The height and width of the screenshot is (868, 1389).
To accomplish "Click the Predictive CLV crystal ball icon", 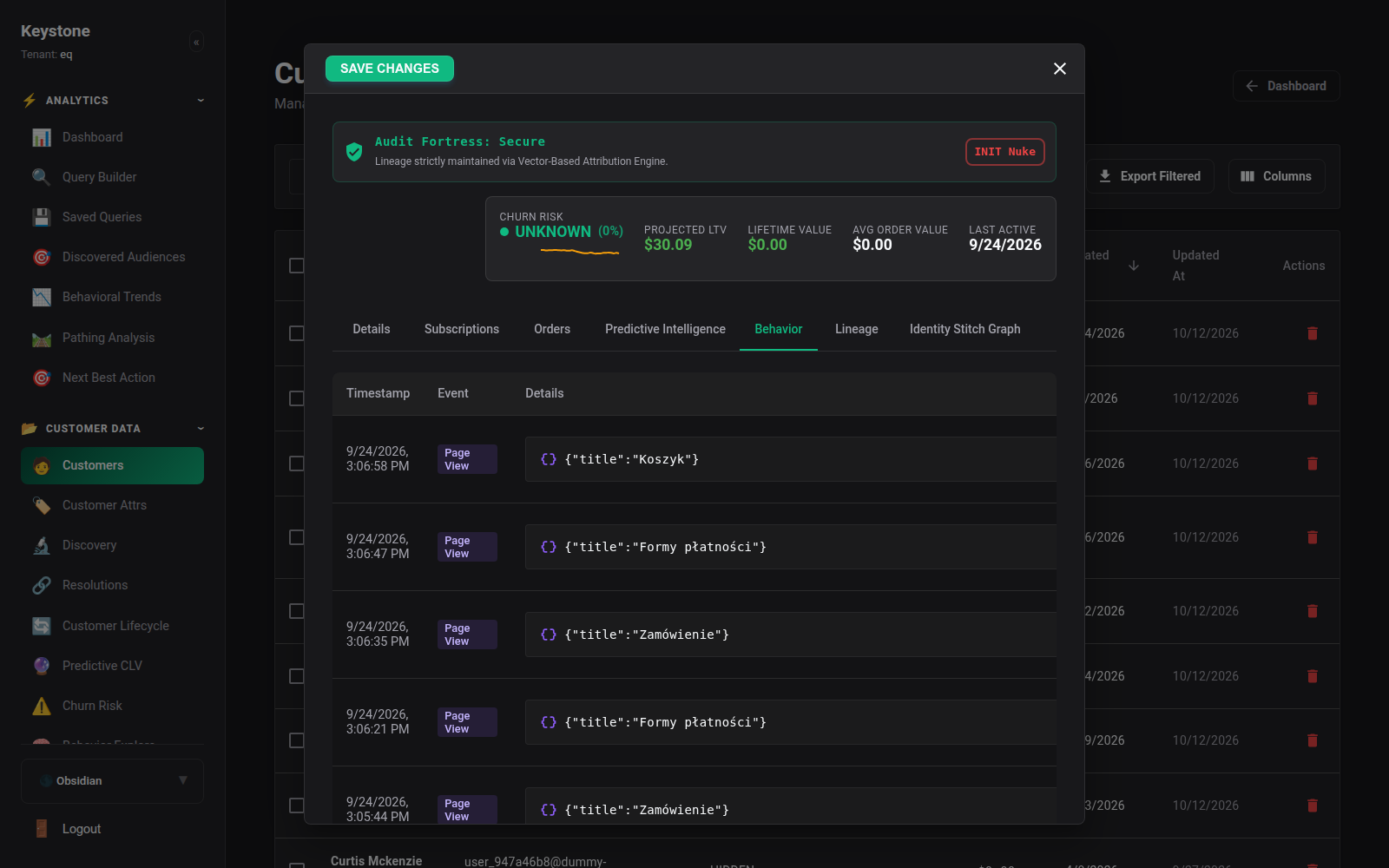I will (42, 666).
